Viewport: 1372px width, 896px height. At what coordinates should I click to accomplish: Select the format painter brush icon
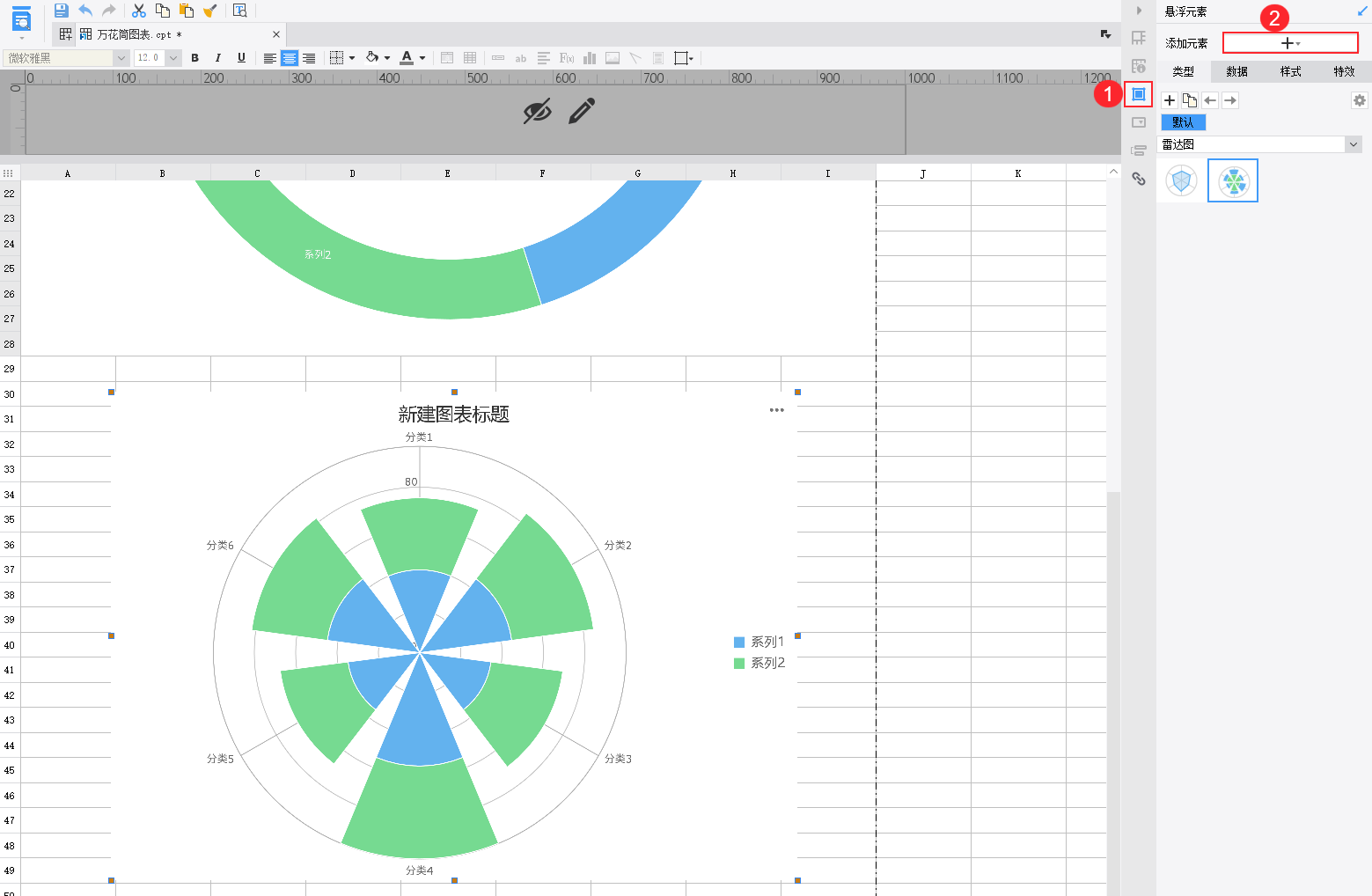pyautogui.click(x=209, y=11)
